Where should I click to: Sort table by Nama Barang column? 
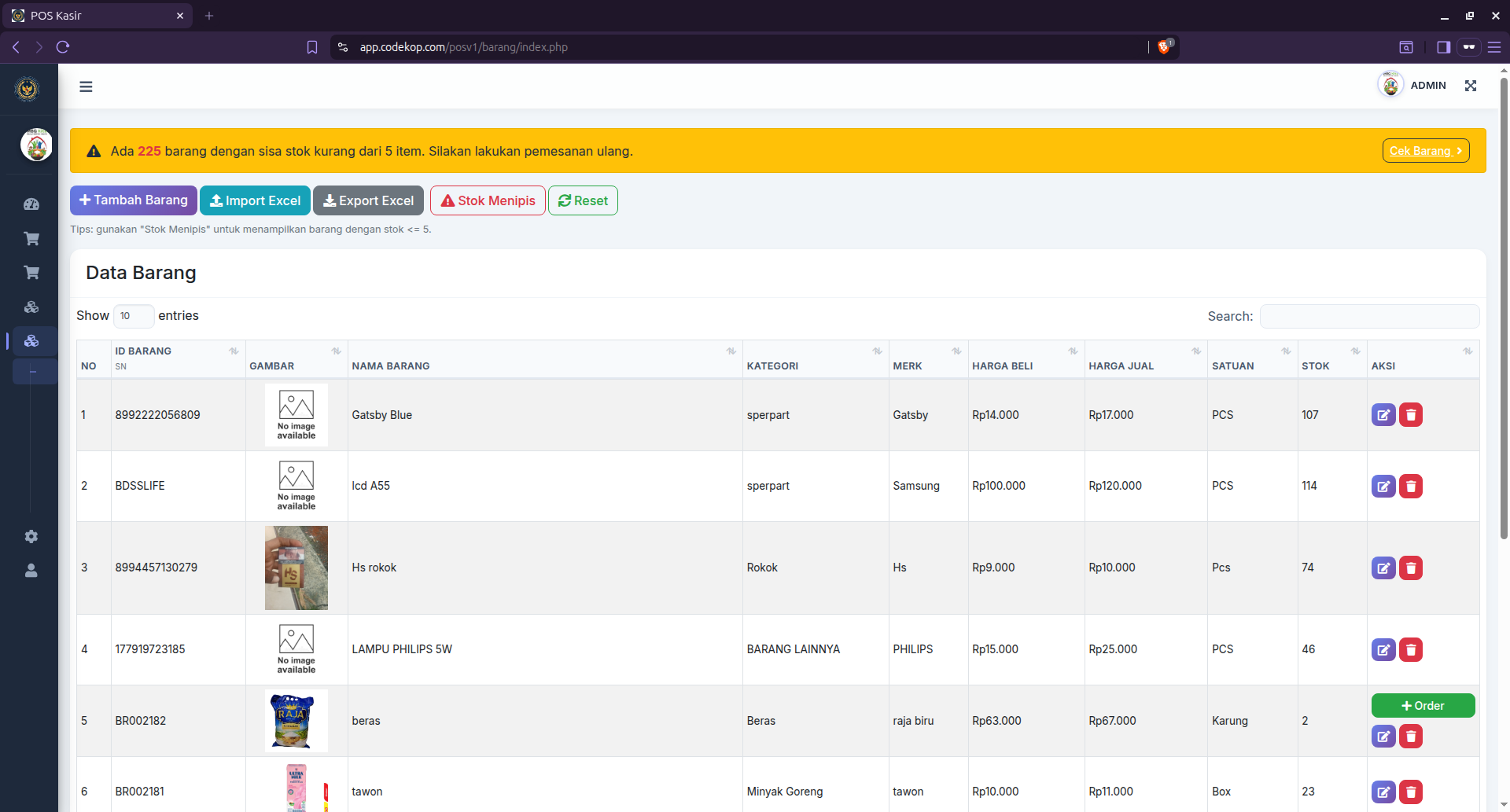544,358
